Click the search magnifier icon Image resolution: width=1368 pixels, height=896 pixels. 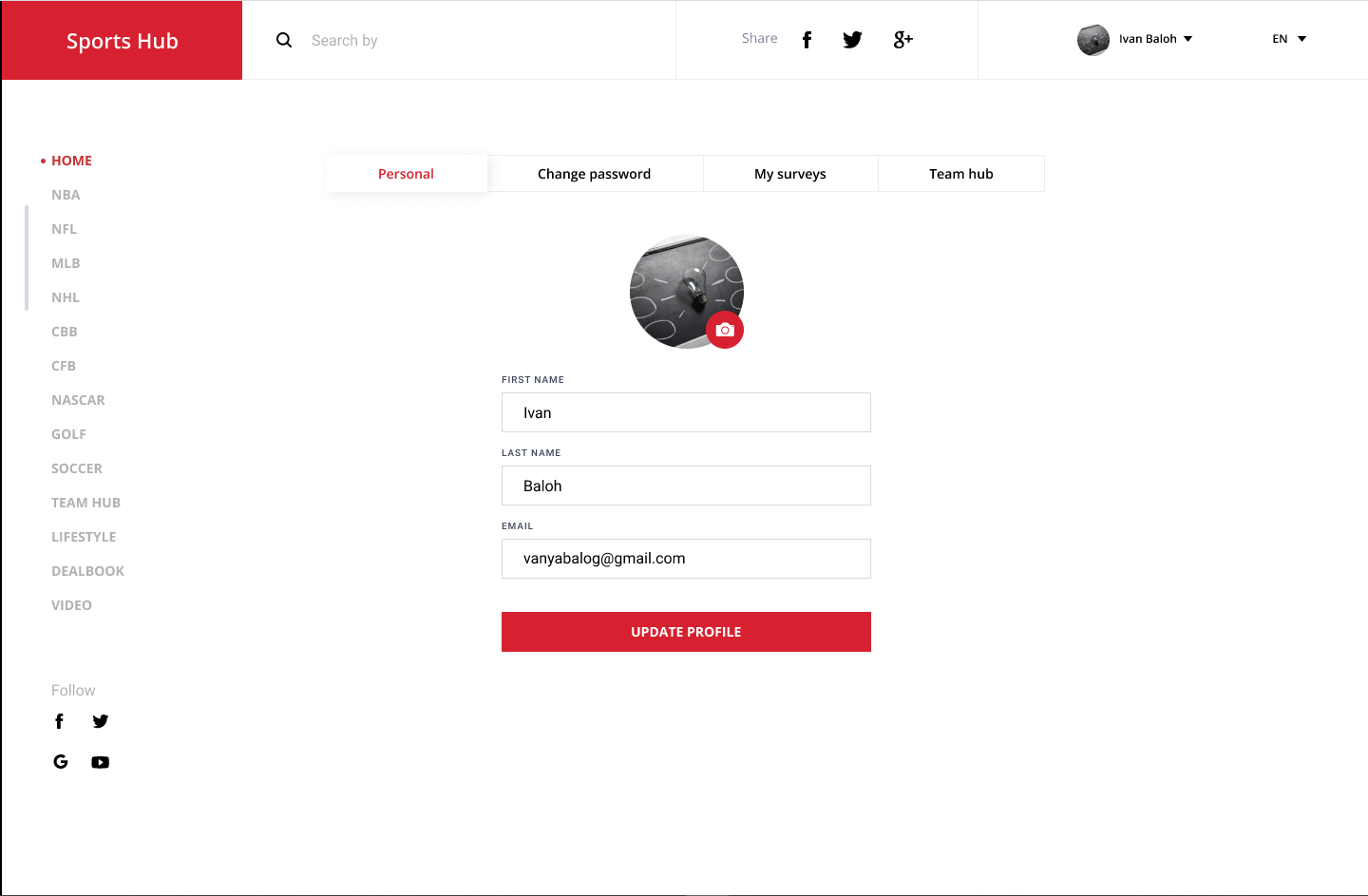click(284, 40)
